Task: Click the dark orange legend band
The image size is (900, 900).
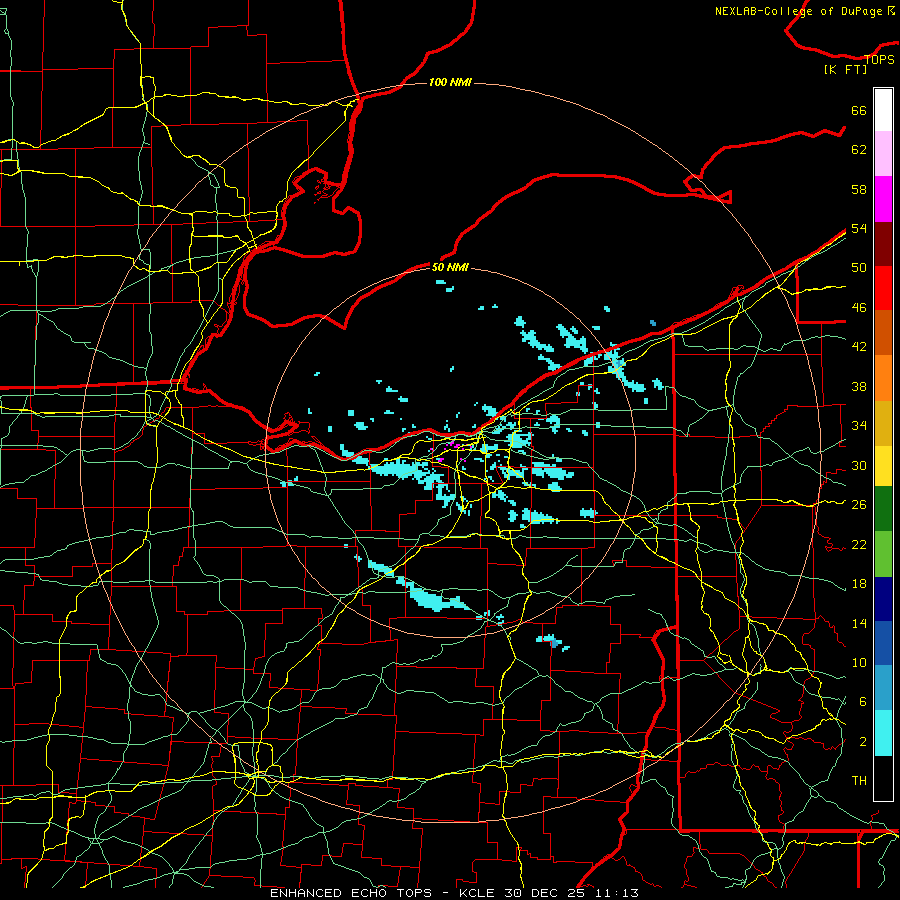Action: pyautogui.click(x=883, y=333)
